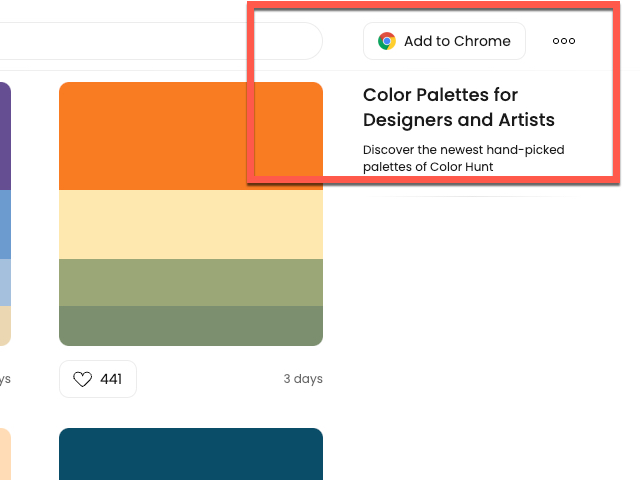This screenshot has width=640, height=480.
Task: Click the Chrome logo icon
Action: click(387, 41)
